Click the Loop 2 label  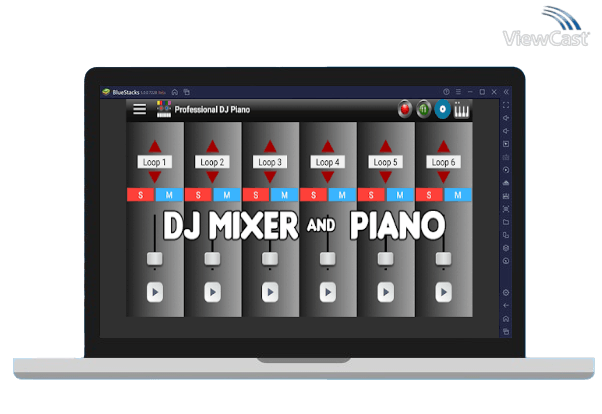point(212,162)
